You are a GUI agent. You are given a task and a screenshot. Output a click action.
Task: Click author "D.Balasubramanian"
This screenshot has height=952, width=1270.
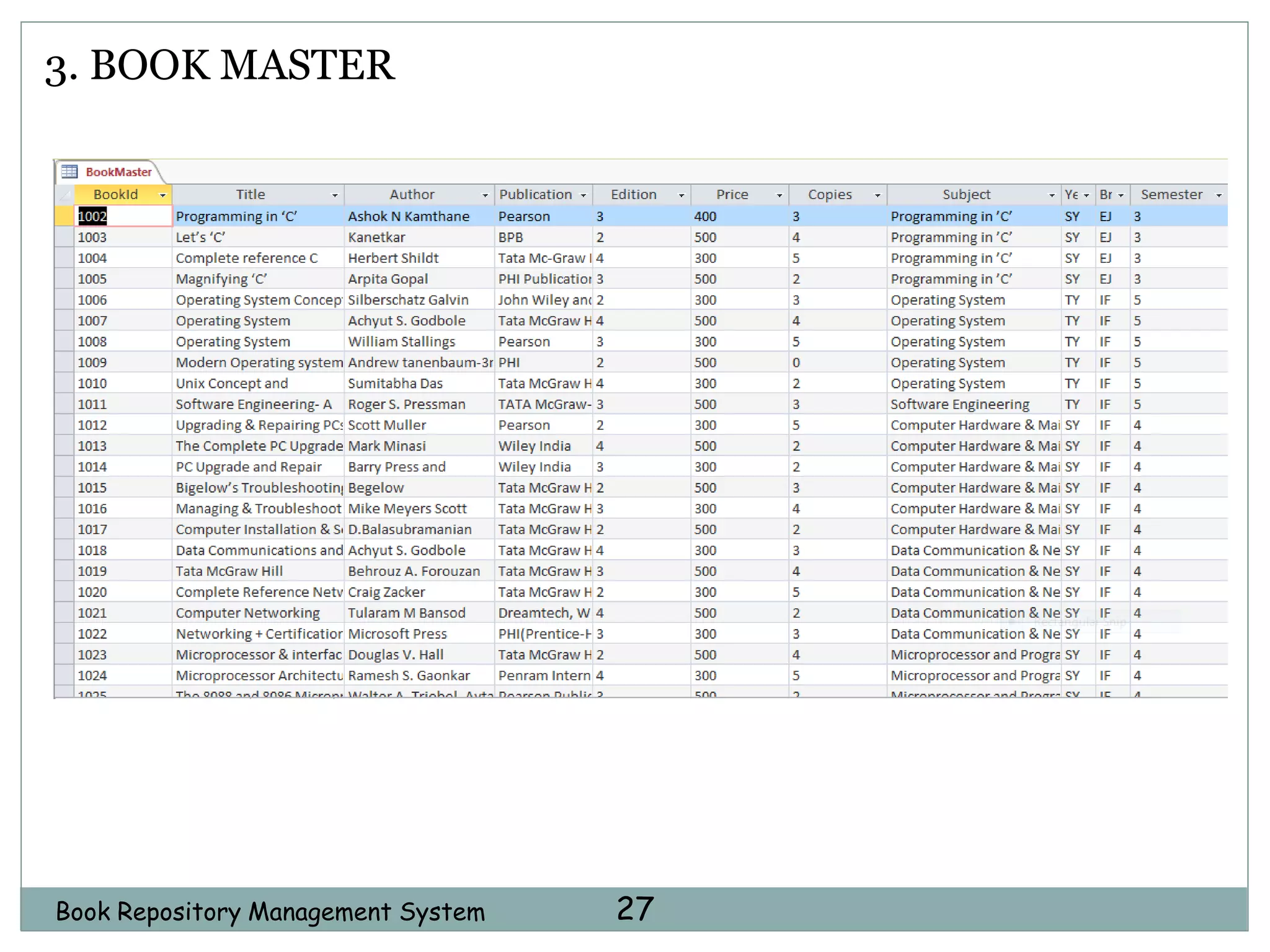[410, 529]
